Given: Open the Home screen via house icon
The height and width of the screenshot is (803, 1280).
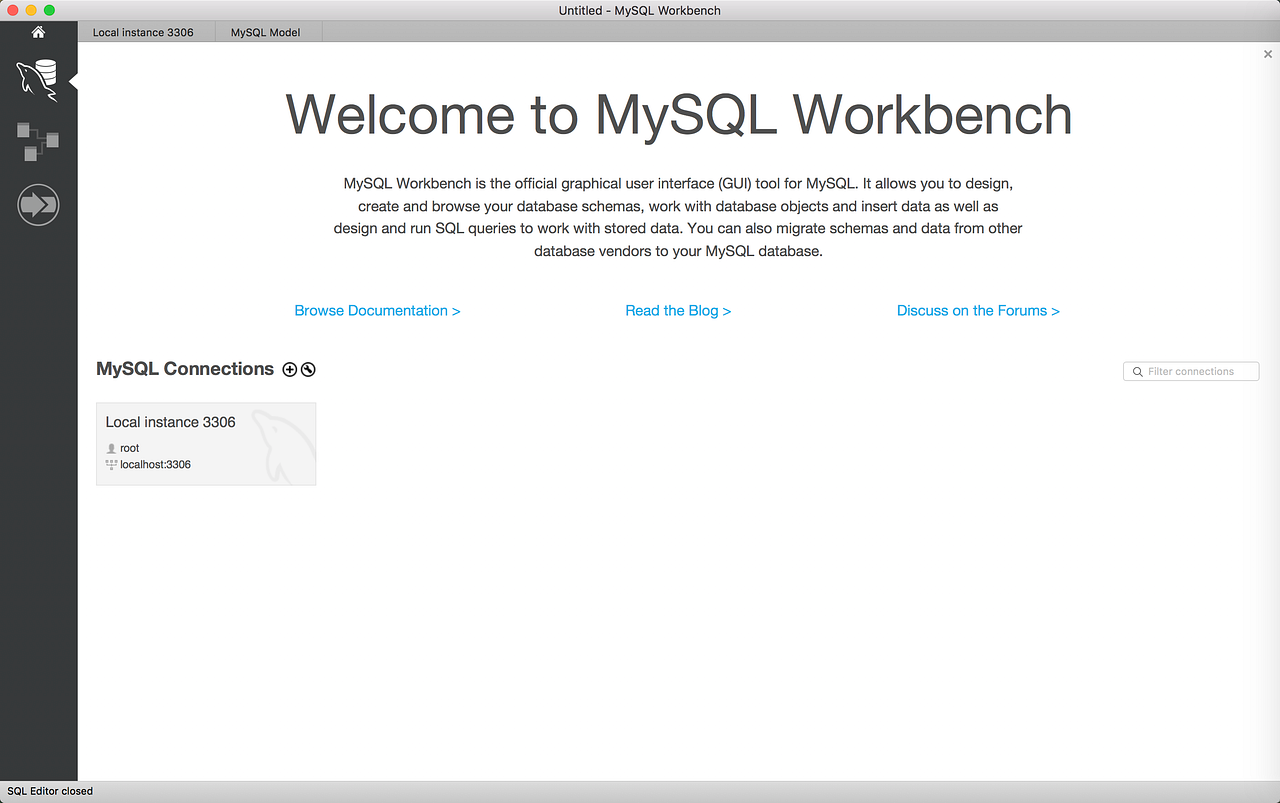Looking at the screenshot, I should click(x=38, y=32).
